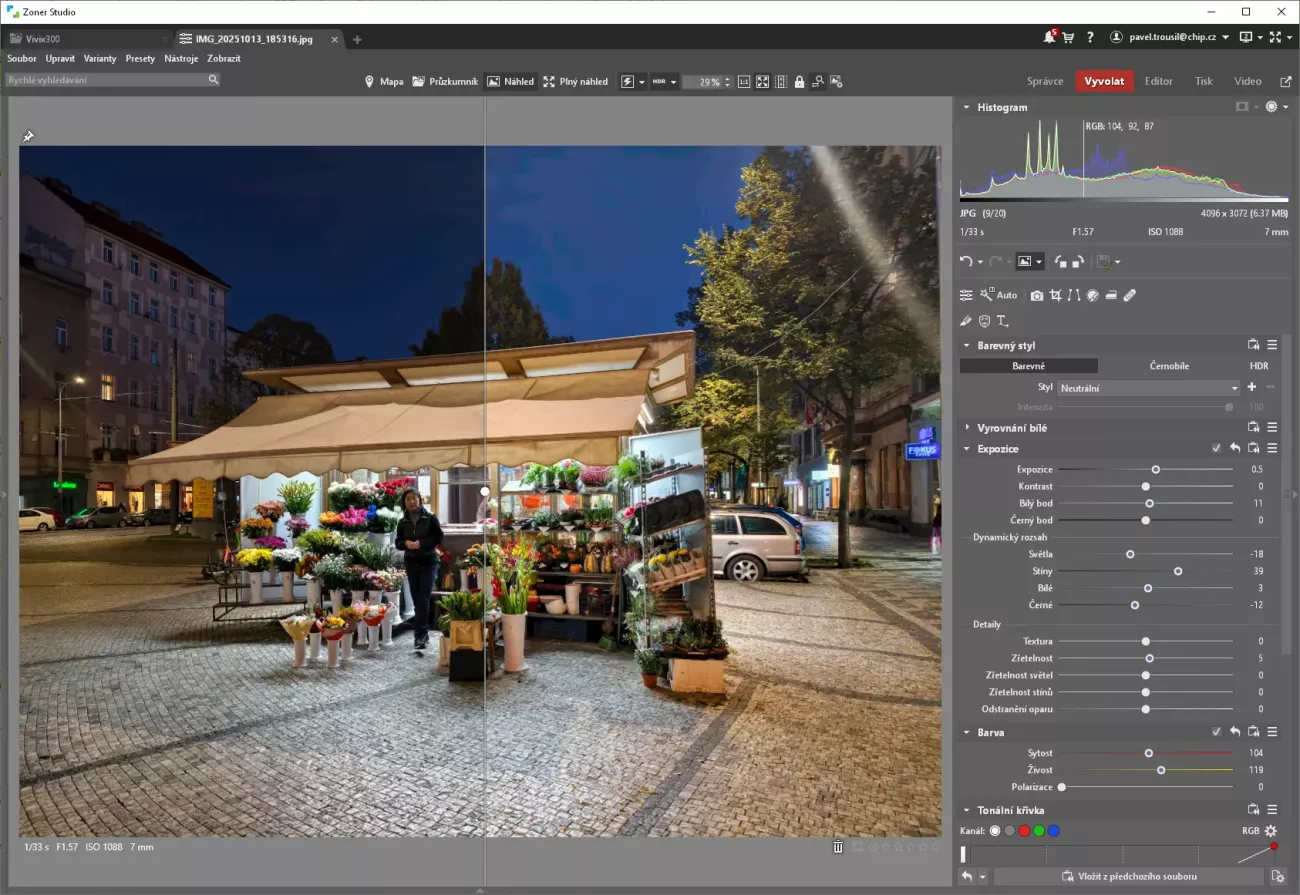Click Vložit z předchozího souboru button
The width and height of the screenshot is (1300, 895).
point(1128,876)
